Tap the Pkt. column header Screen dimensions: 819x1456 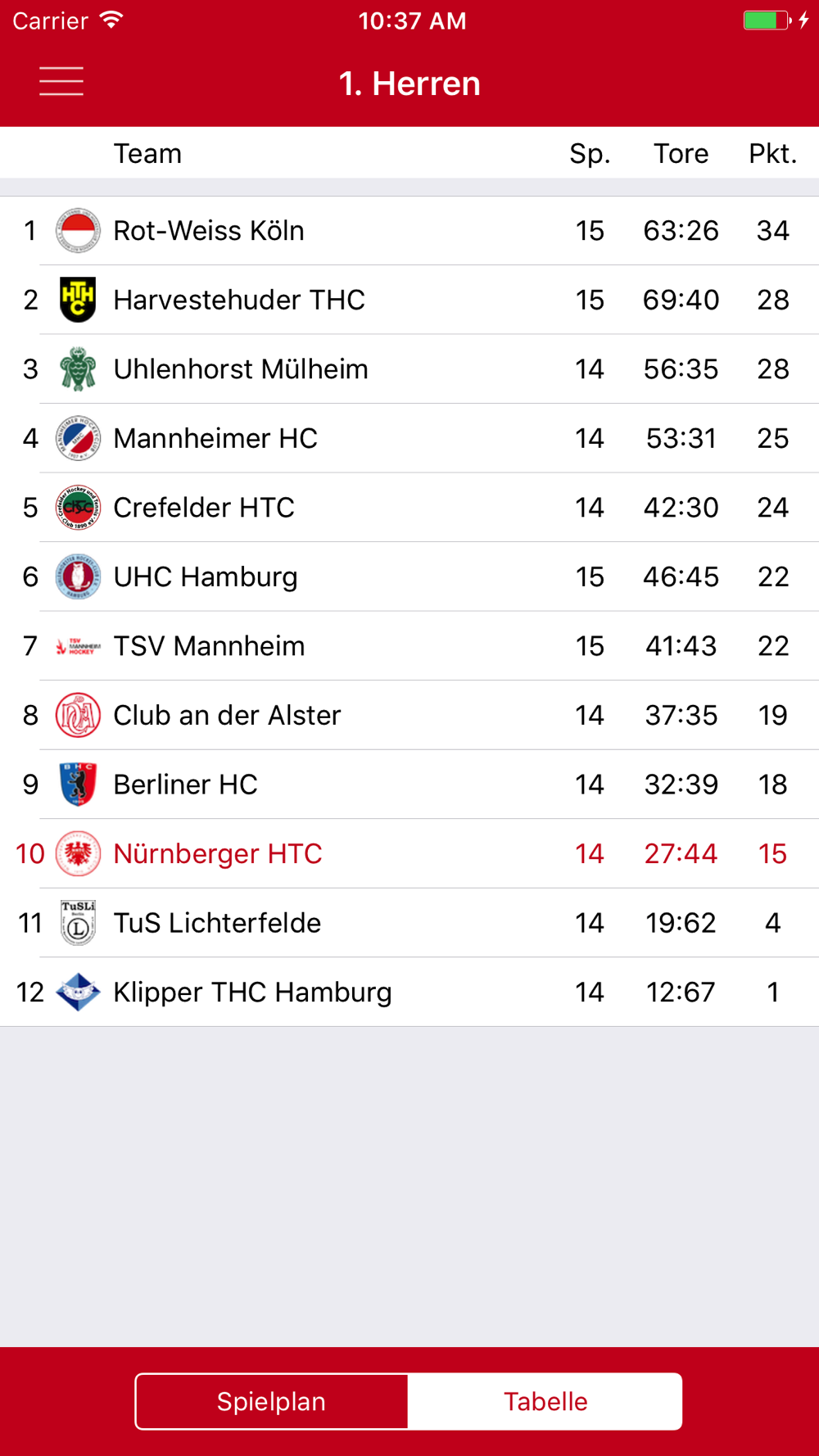[x=772, y=153]
